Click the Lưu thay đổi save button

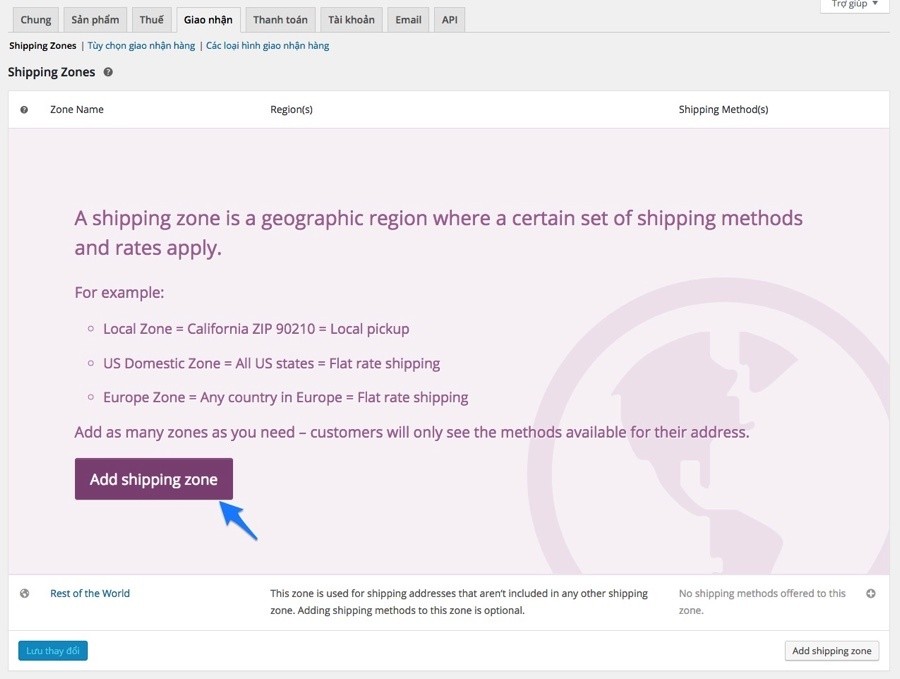pyautogui.click(x=53, y=651)
